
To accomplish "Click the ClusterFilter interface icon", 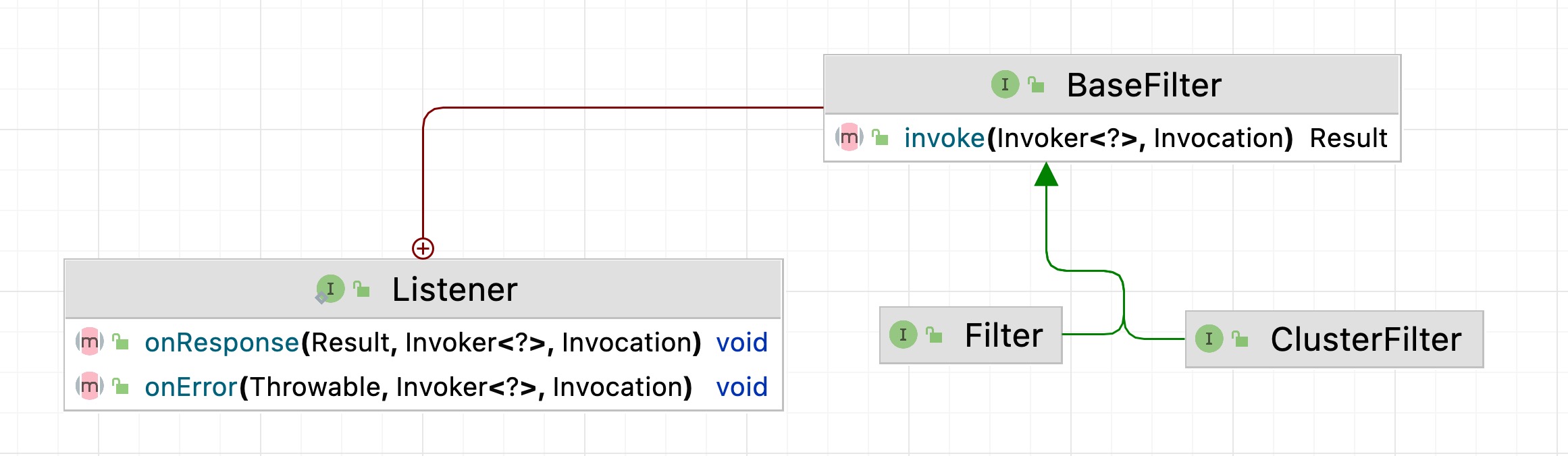I will 1209,339.
